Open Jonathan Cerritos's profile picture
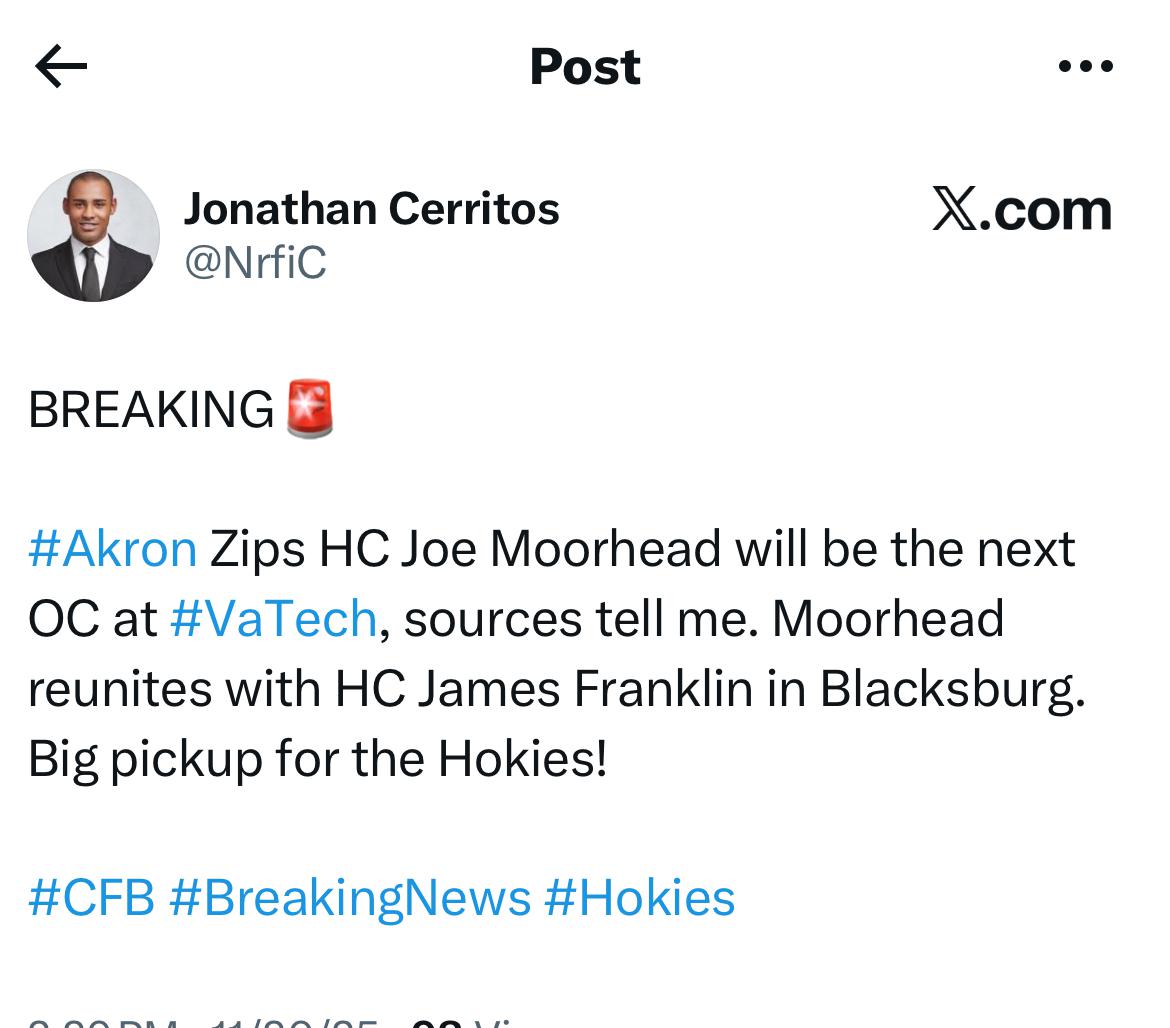This screenshot has height=1028, width=1170. (x=93, y=236)
